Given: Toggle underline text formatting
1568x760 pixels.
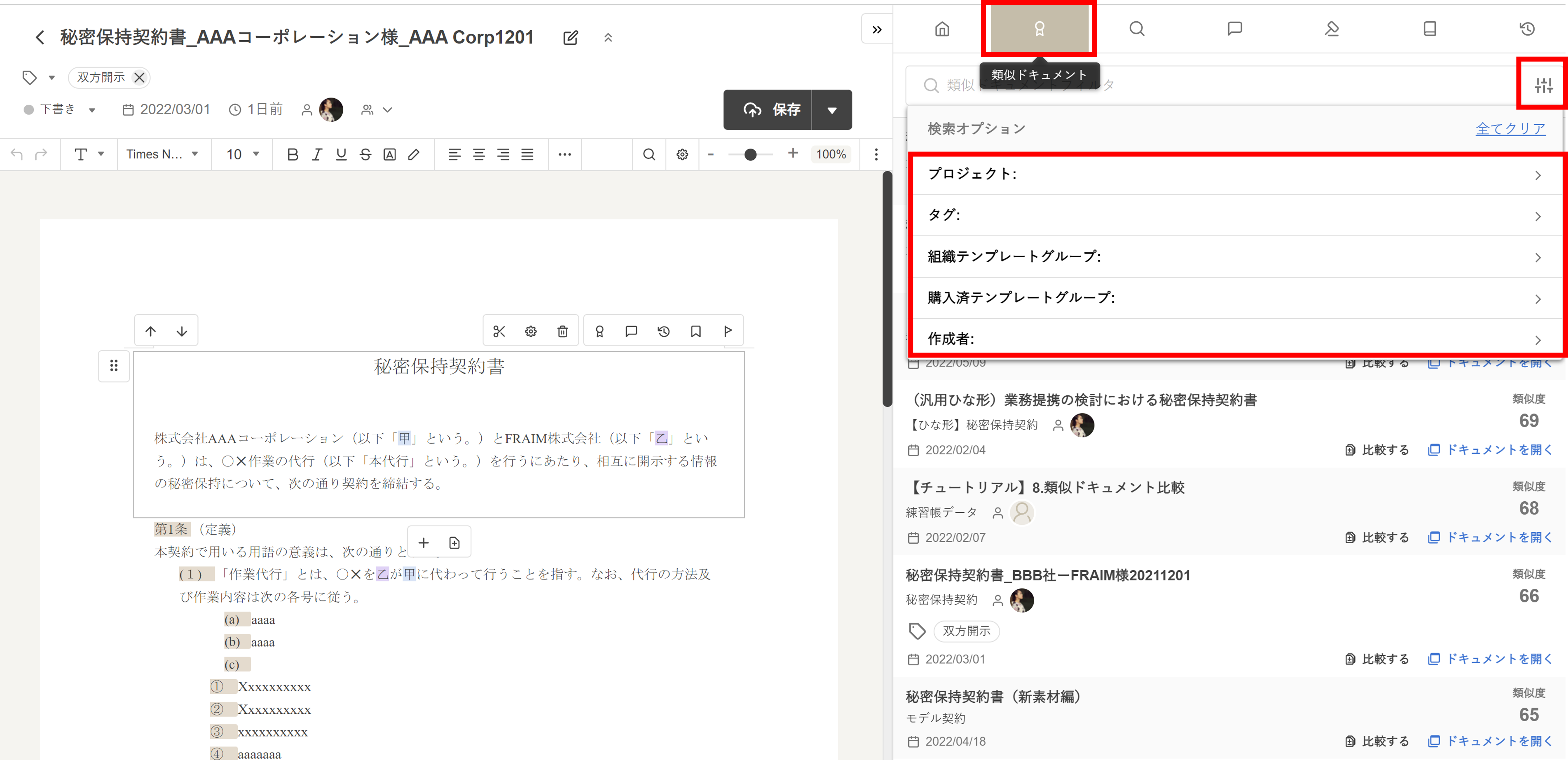Looking at the screenshot, I should 341,154.
